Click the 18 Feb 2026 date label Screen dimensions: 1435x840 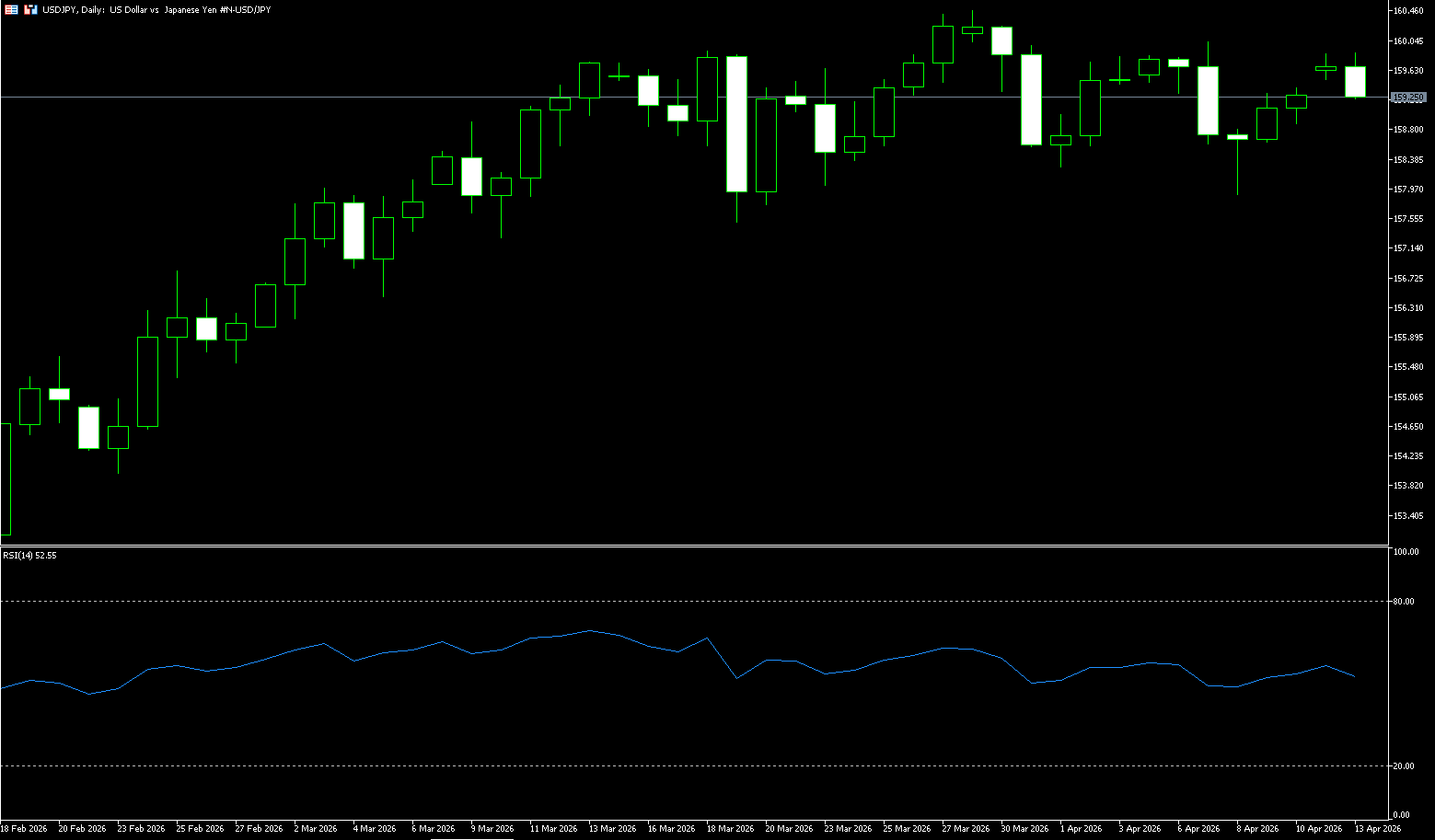(x=25, y=829)
